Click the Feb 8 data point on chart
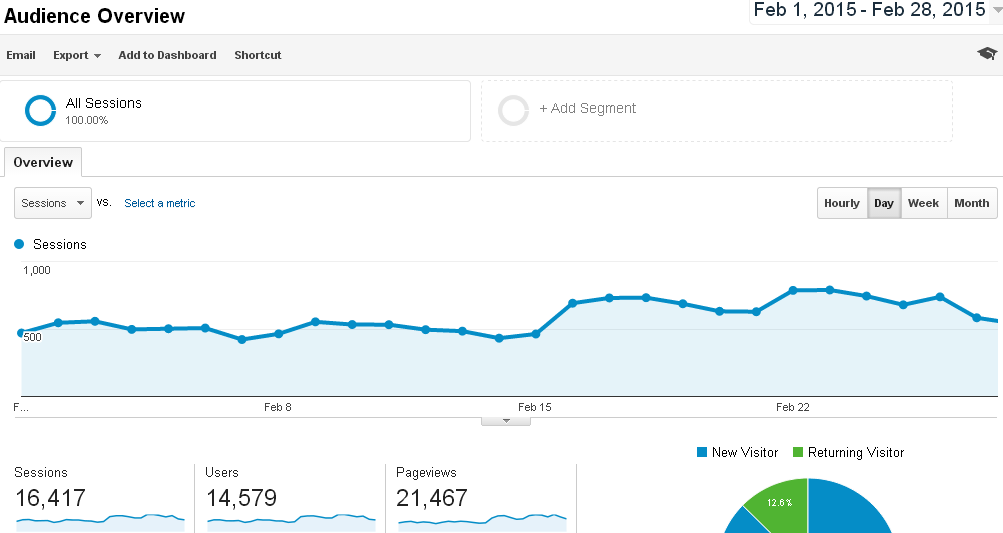This screenshot has width=1003, height=533. [279, 333]
